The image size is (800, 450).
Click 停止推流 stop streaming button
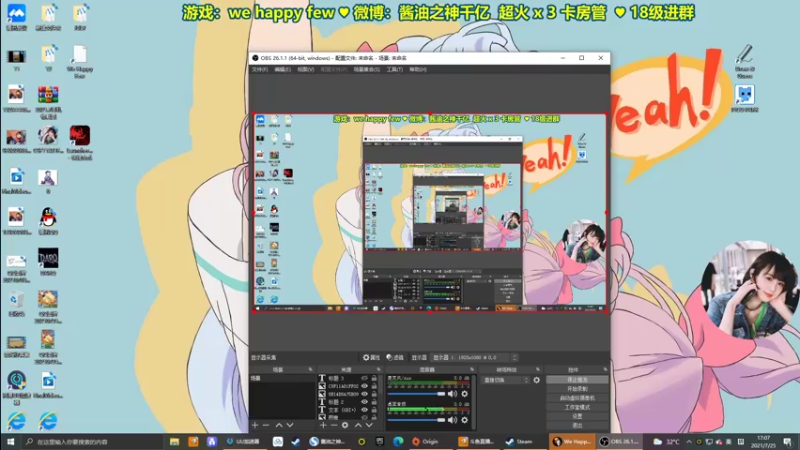(x=577, y=380)
